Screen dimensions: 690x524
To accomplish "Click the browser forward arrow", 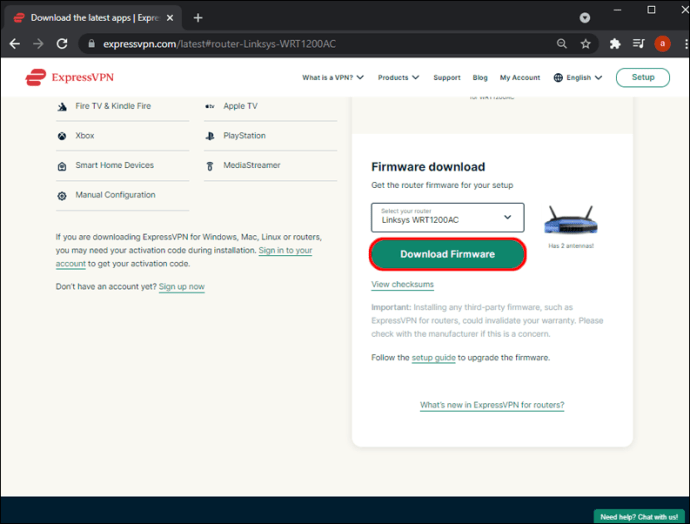I will 38,44.
